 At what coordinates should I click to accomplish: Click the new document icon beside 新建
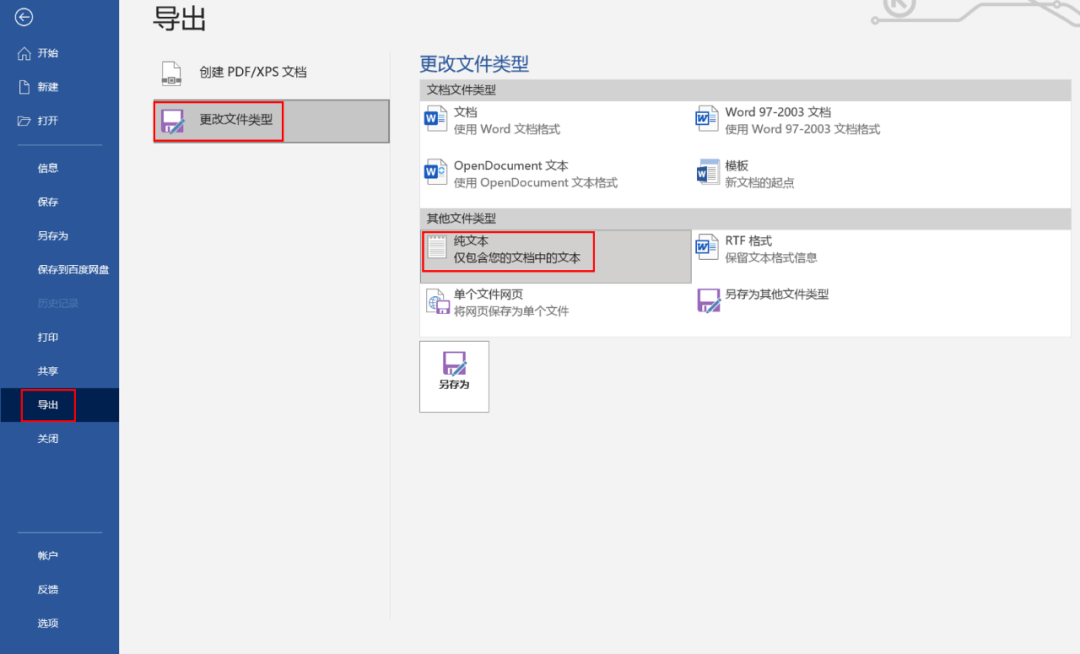(x=24, y=87)
